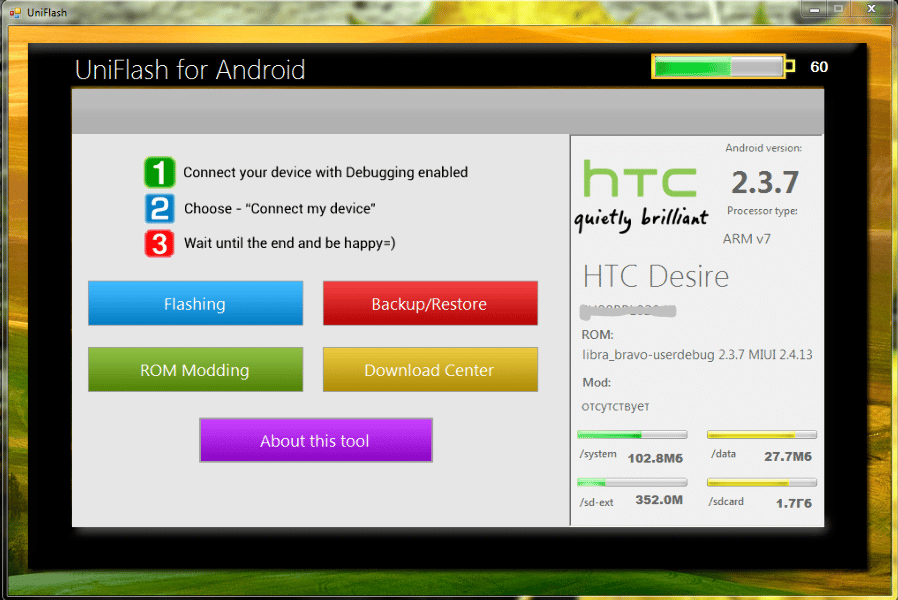
Task: Click the UniFlash icon in title bar
Action: [x=15, y=11]
